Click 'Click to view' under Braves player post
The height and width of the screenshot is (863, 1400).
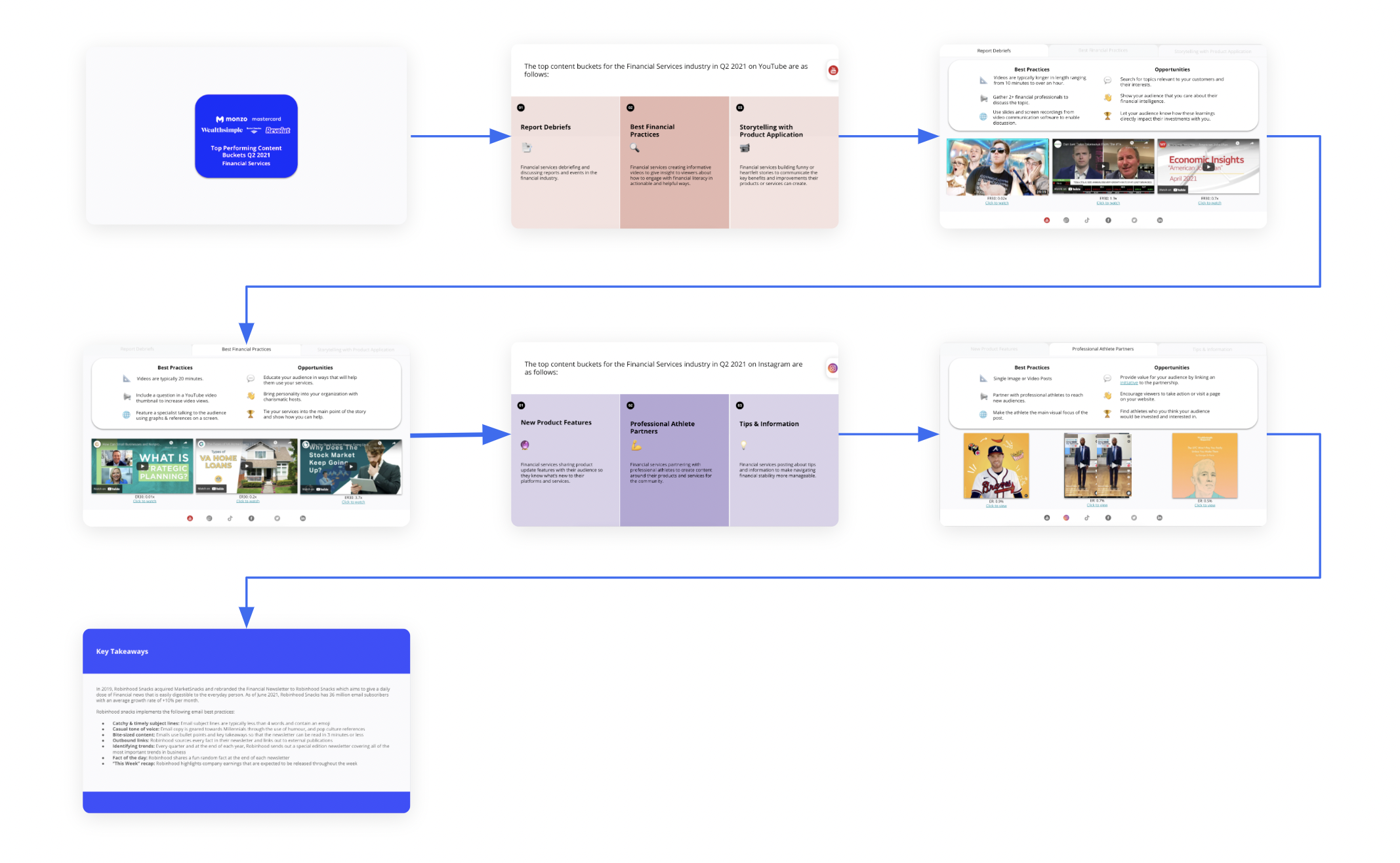(996, 506)
